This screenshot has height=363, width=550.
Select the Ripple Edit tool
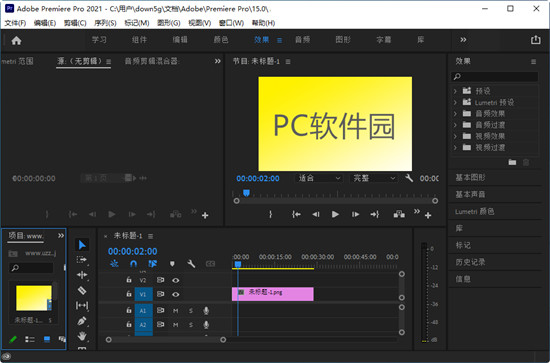[x=82, y=275]
